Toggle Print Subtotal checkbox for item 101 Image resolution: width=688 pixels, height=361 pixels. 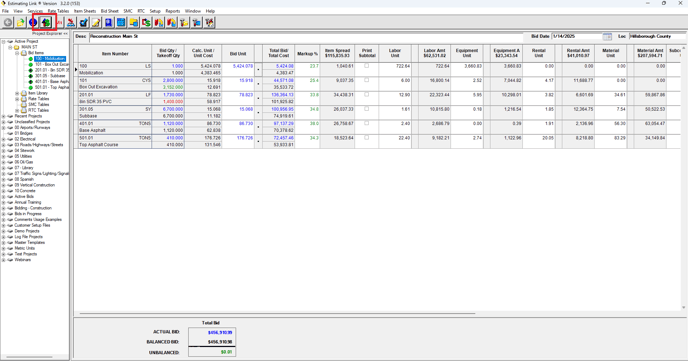(x=367, y=80)
